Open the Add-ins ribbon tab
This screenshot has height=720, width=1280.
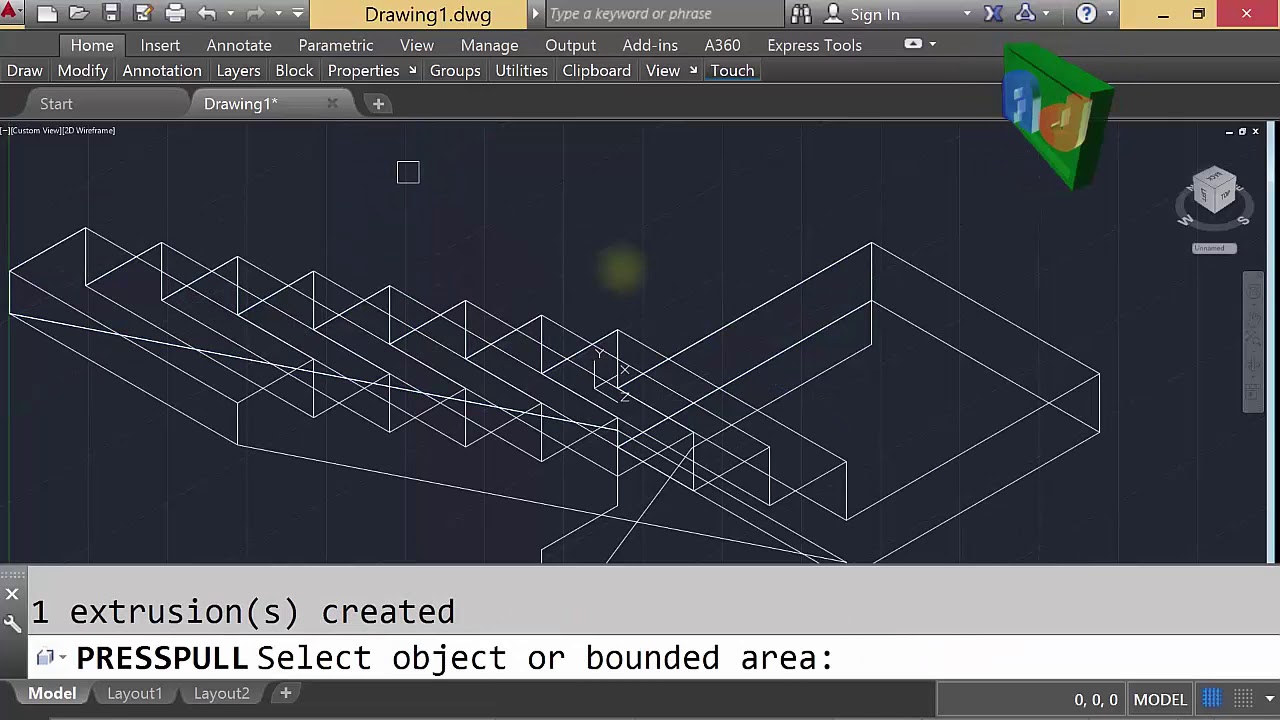650,45
